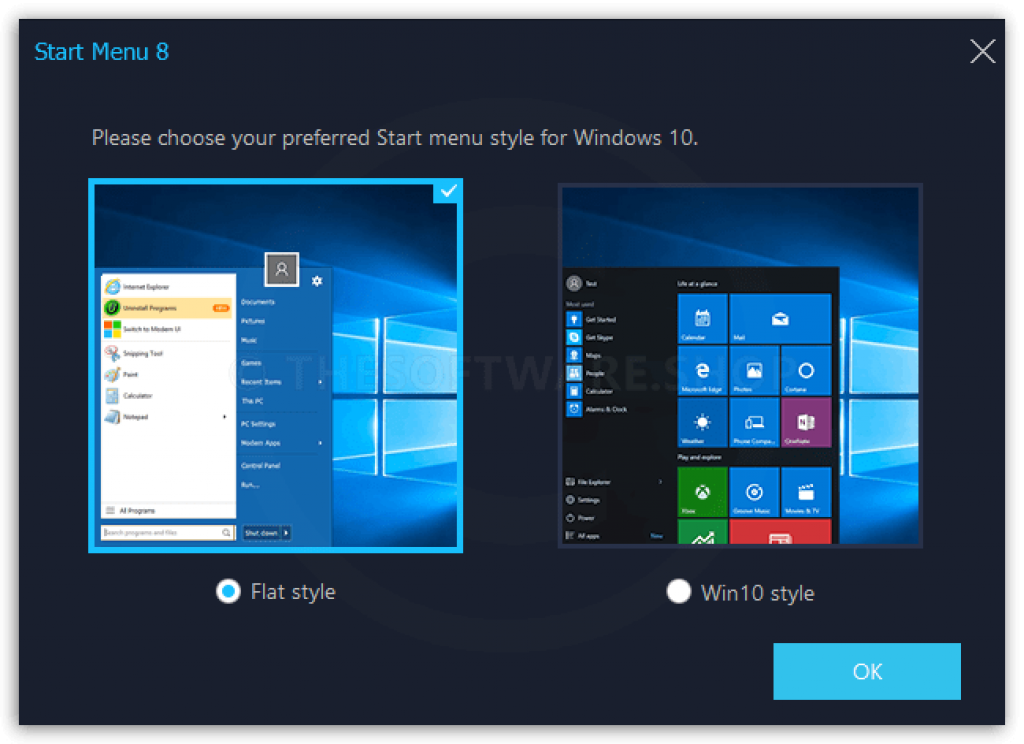Click the "Flat style" label text

[293, 592]
